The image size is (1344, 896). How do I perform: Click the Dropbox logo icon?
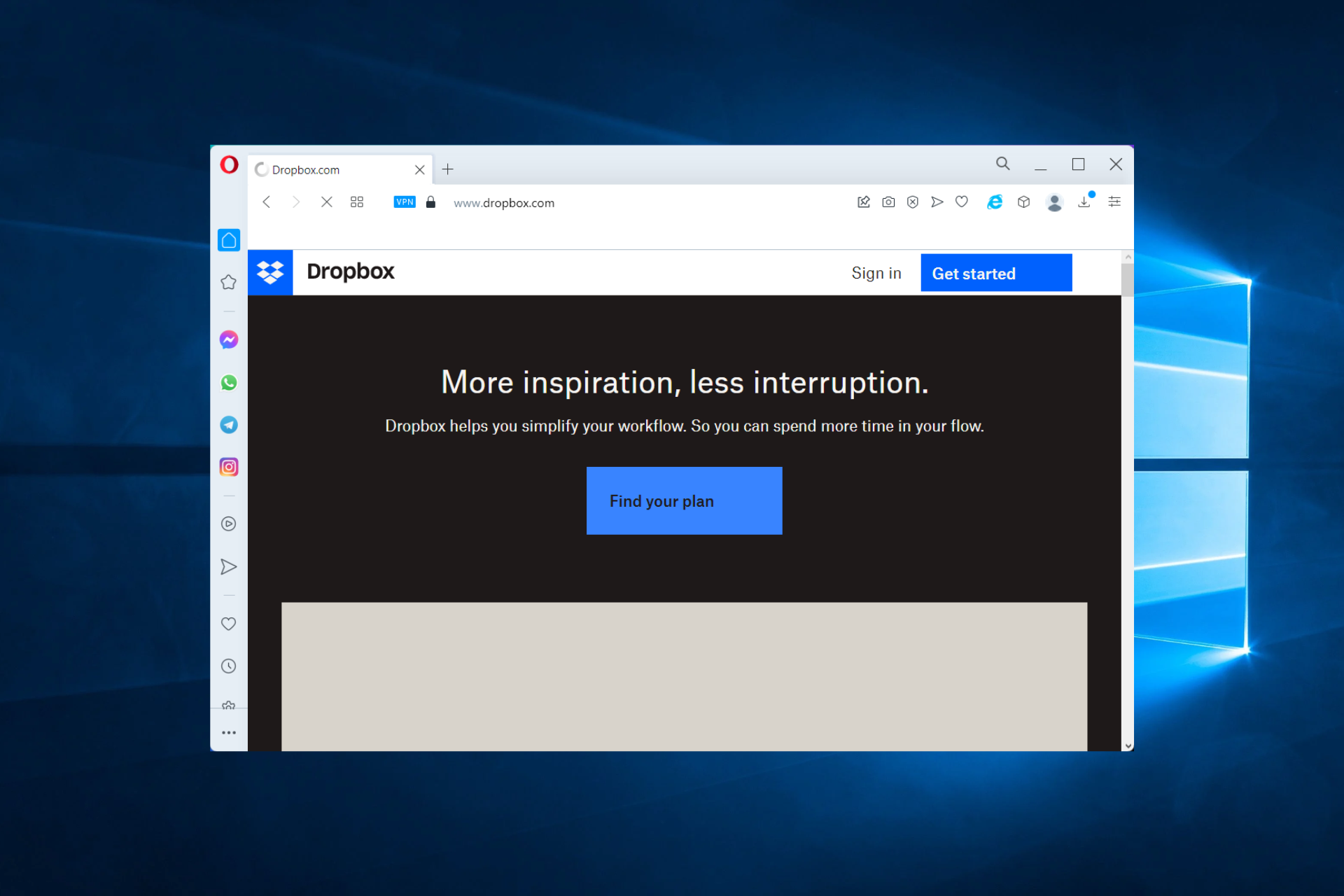[270, 272]
